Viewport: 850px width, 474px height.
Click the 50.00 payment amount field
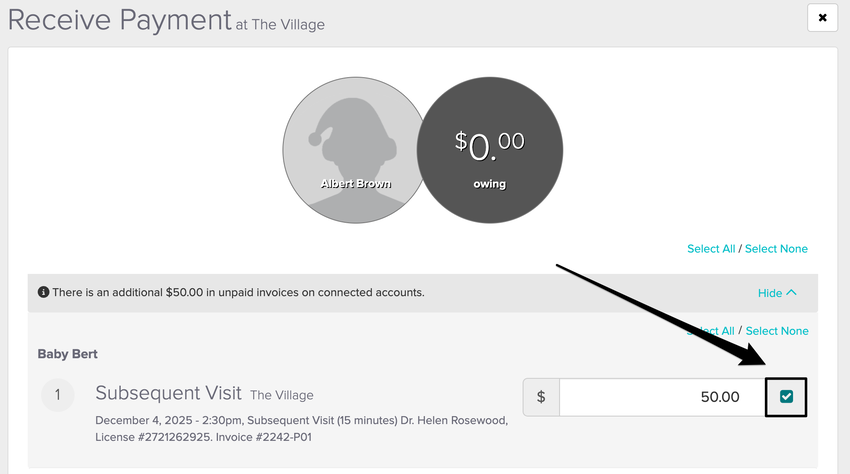(662, 397)
